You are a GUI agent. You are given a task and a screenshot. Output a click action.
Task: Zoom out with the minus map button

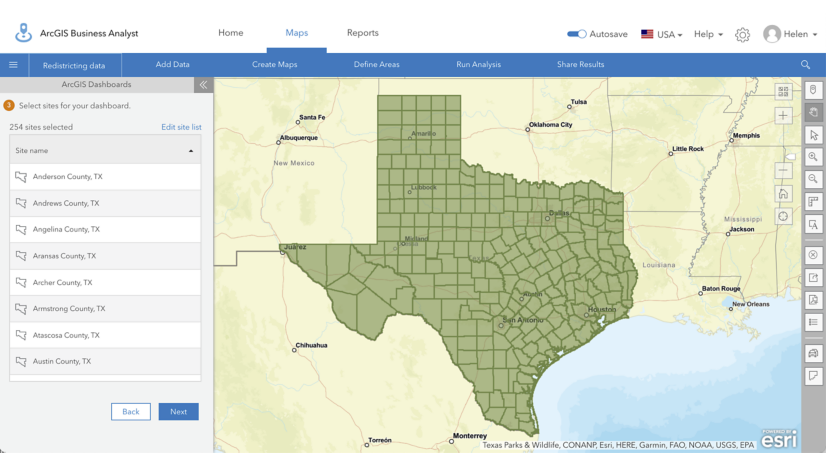[783, 171]
